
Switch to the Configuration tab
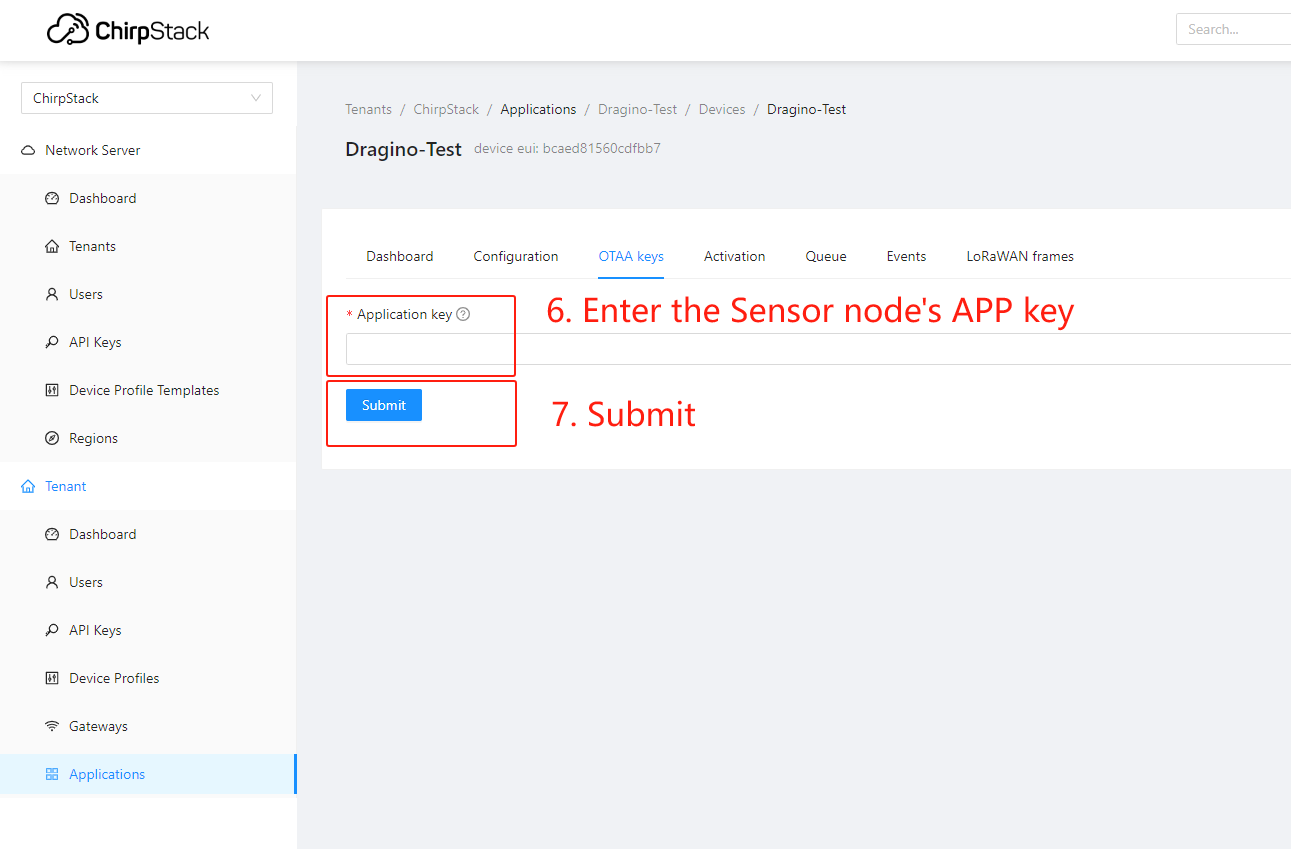click(516, 256)
